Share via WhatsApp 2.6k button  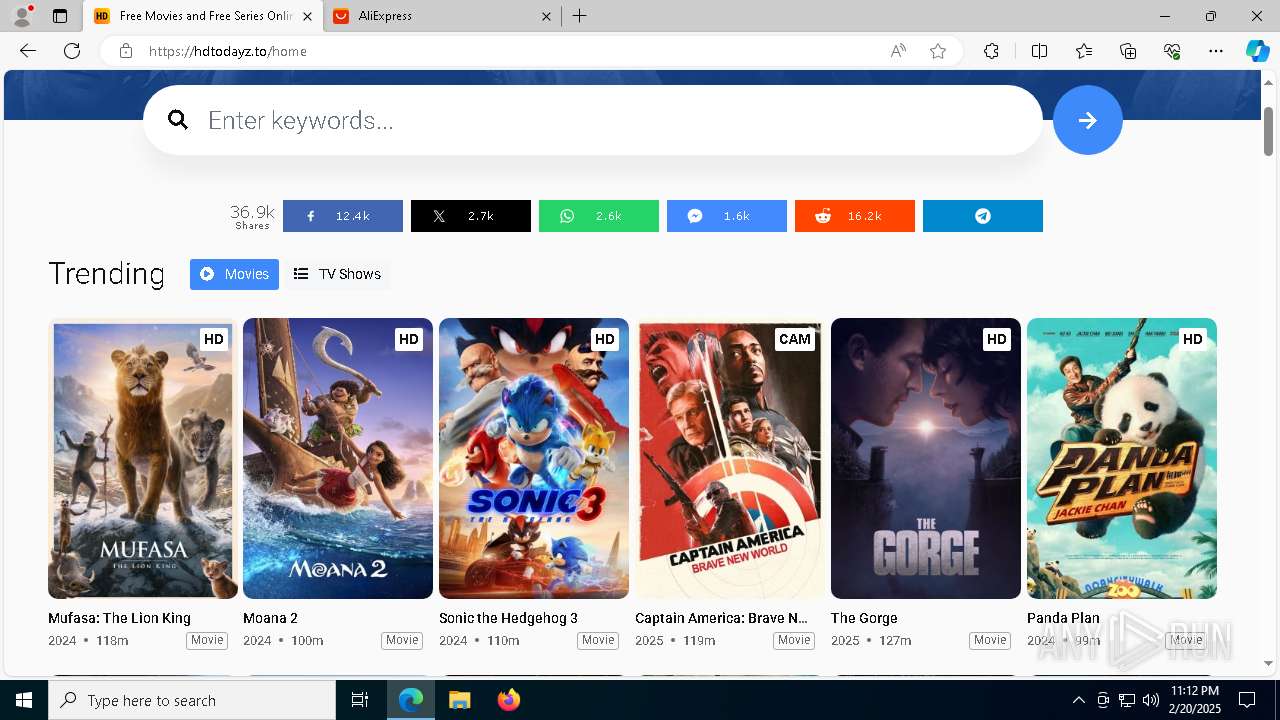coord(599,216)
